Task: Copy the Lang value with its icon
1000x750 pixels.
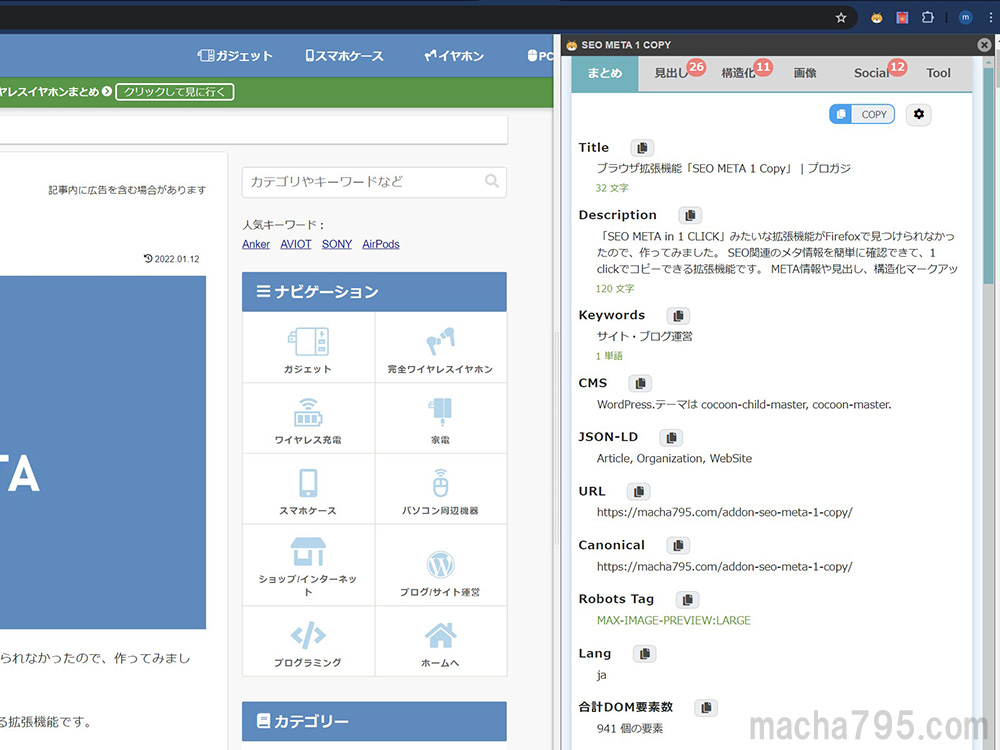Action: [645, 654]
